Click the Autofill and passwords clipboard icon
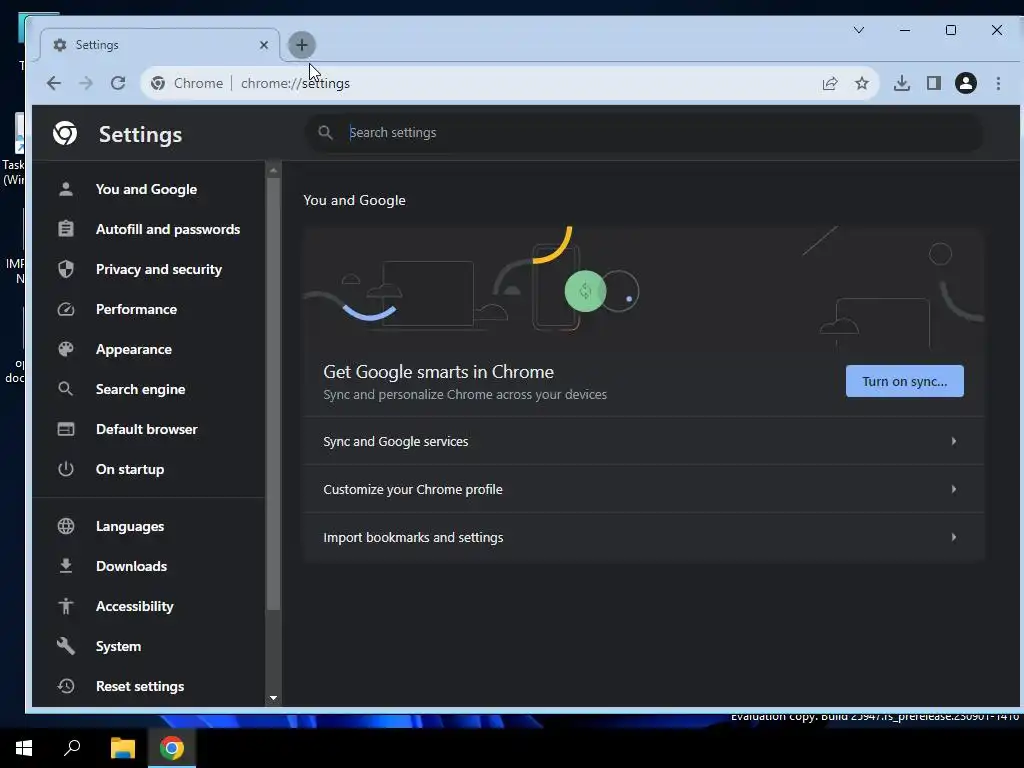This screenshot has width=1024, height=768. tap(65, 229)
